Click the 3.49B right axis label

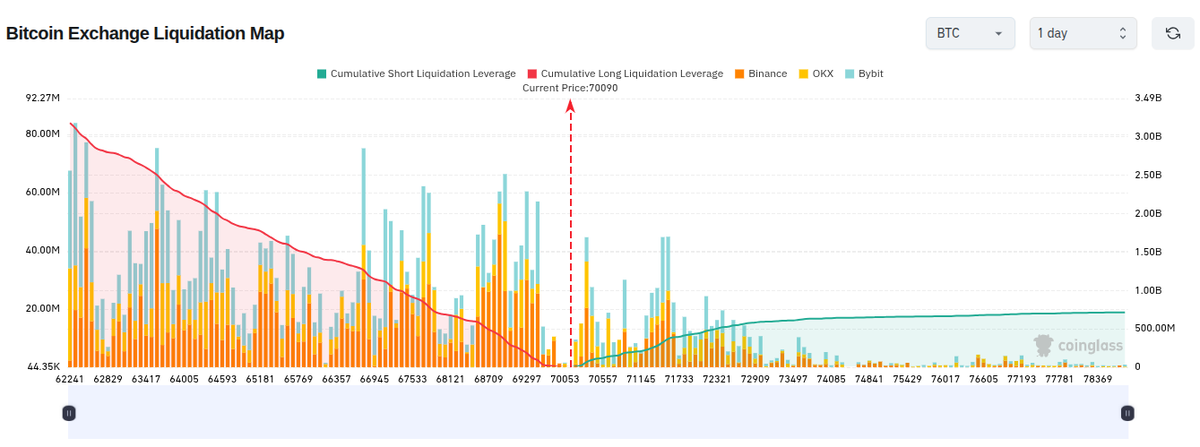coord(1149,98)
